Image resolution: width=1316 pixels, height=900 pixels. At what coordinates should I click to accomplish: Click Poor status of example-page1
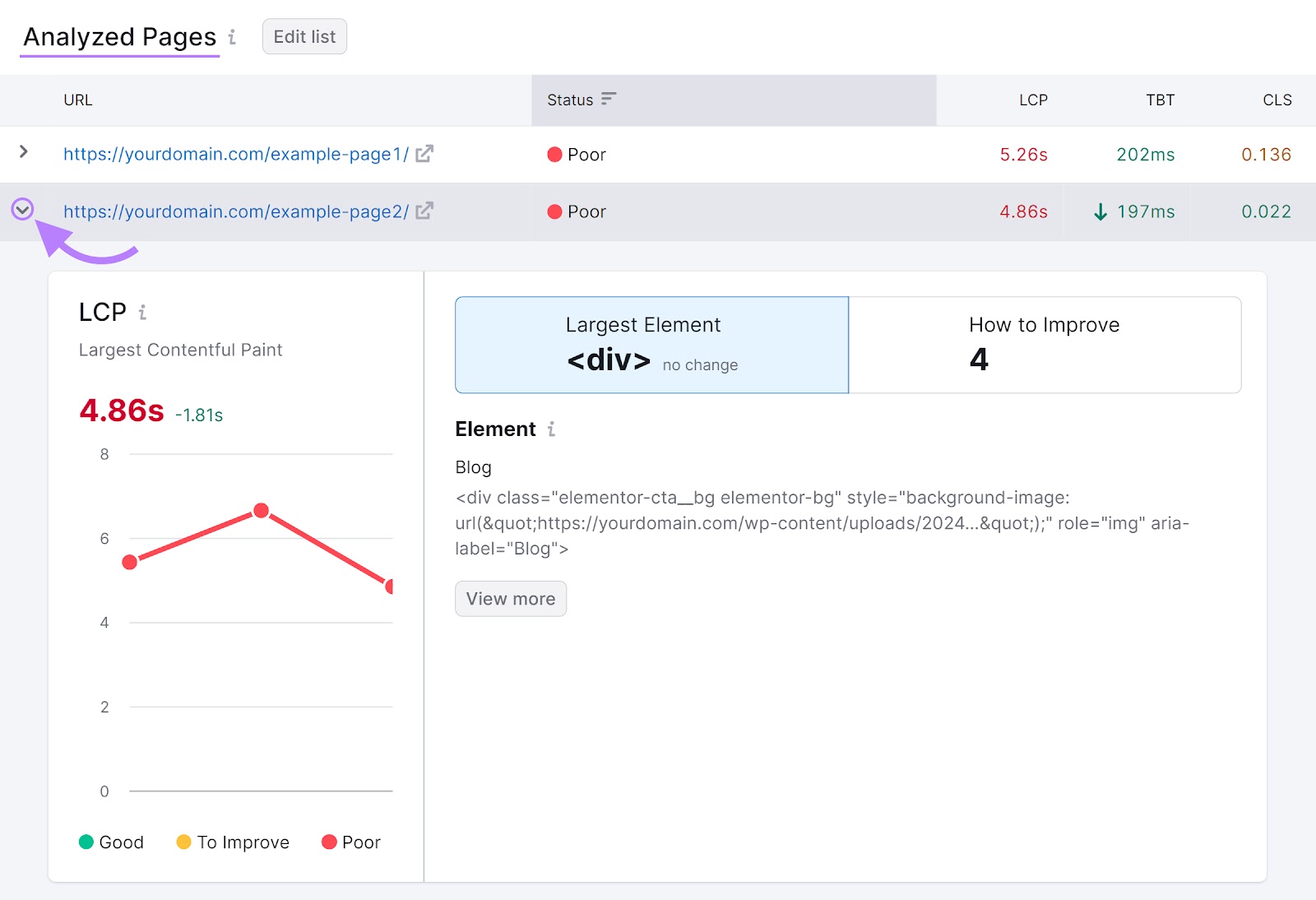coord(577,155)
